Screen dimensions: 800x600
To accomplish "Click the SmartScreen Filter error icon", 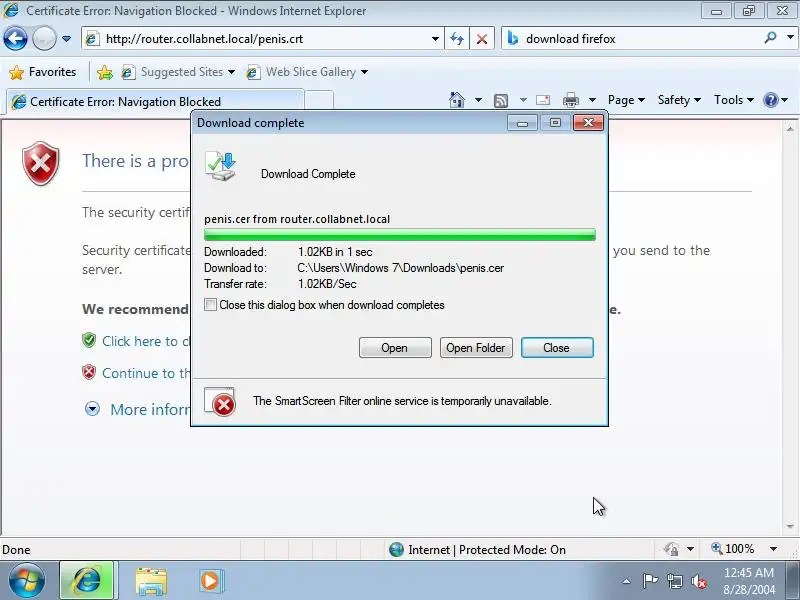I will (x=220, y=402).
